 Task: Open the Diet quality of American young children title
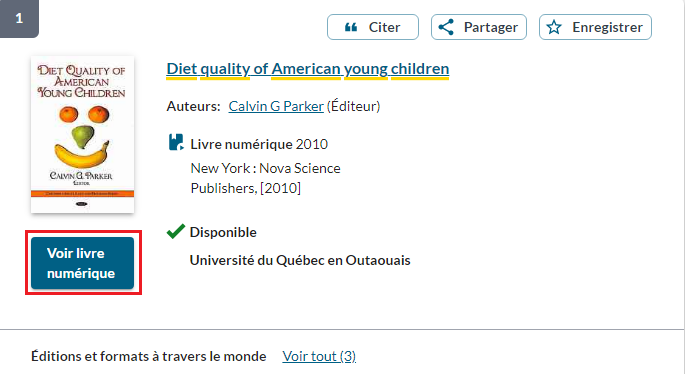pyautogui.click(x=308, y=69)
